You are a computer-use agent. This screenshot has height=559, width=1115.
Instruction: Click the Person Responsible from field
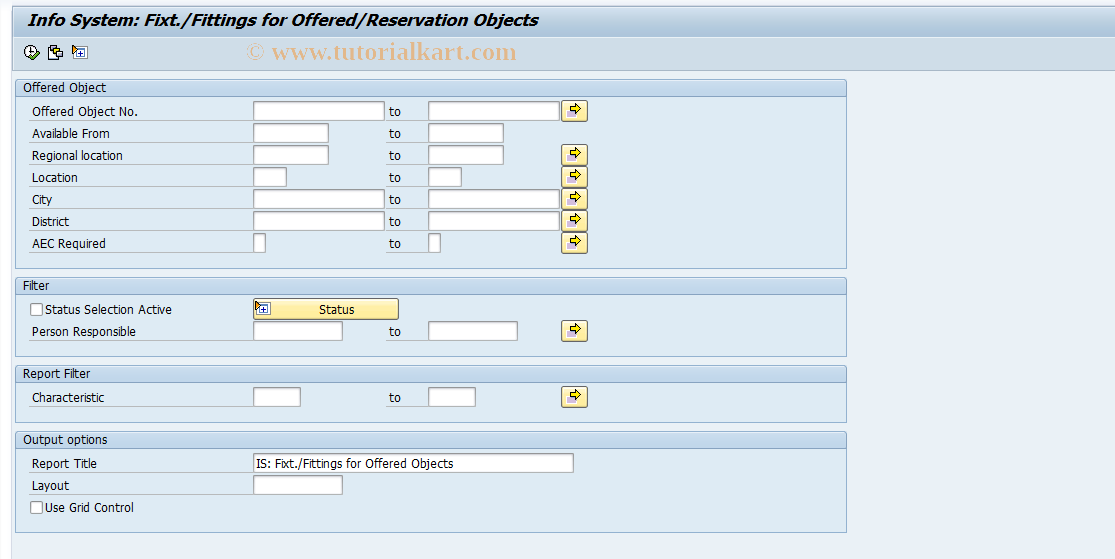[x=298, y=331]
